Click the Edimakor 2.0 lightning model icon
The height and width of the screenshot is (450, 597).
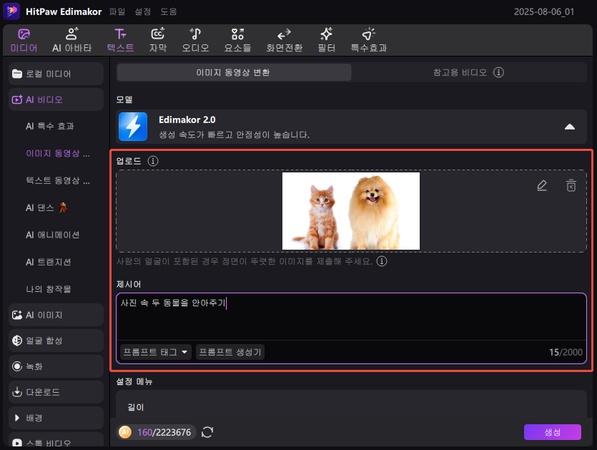[x=133, y=126]
